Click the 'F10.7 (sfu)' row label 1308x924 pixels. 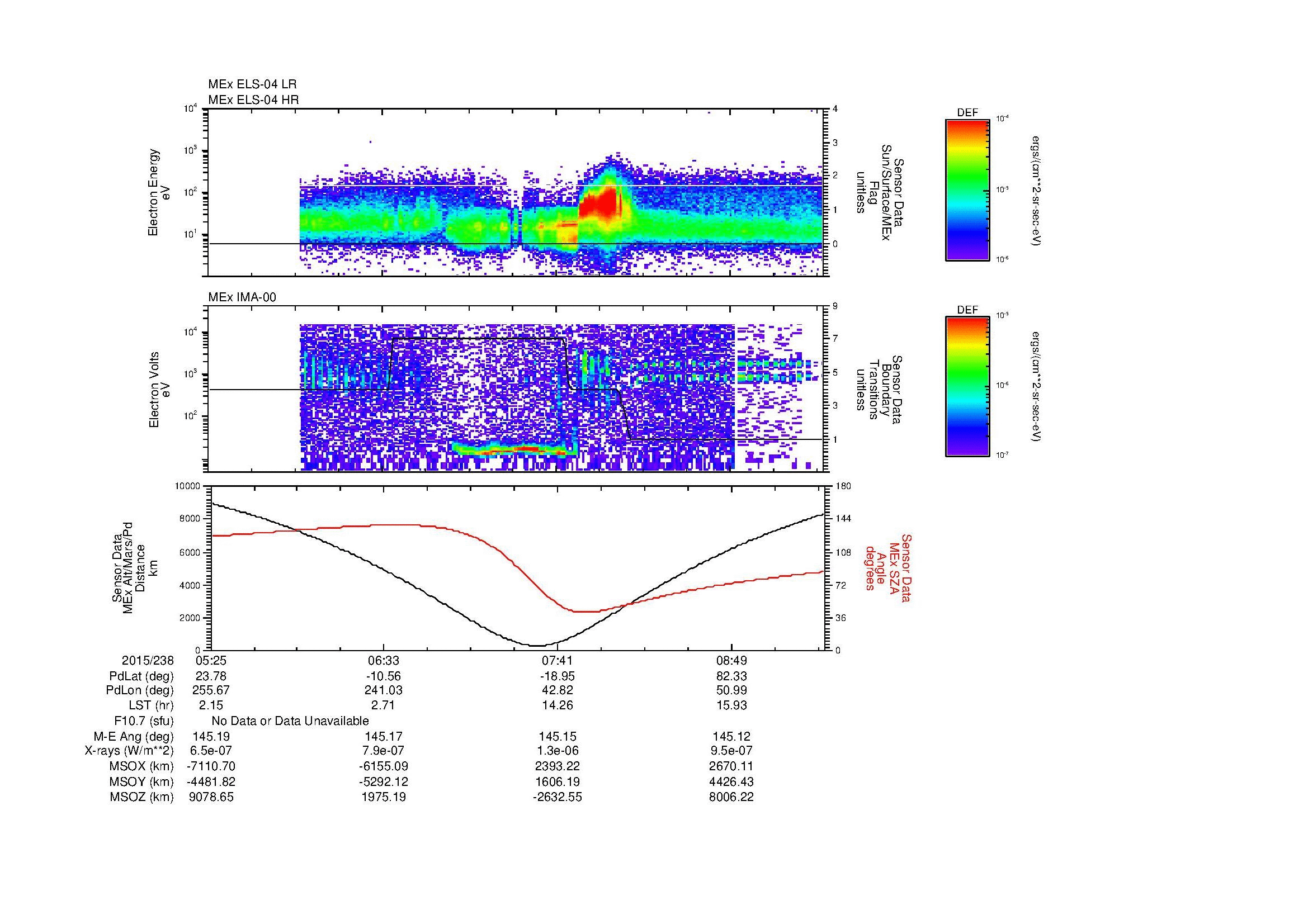[x=144, y=721]
